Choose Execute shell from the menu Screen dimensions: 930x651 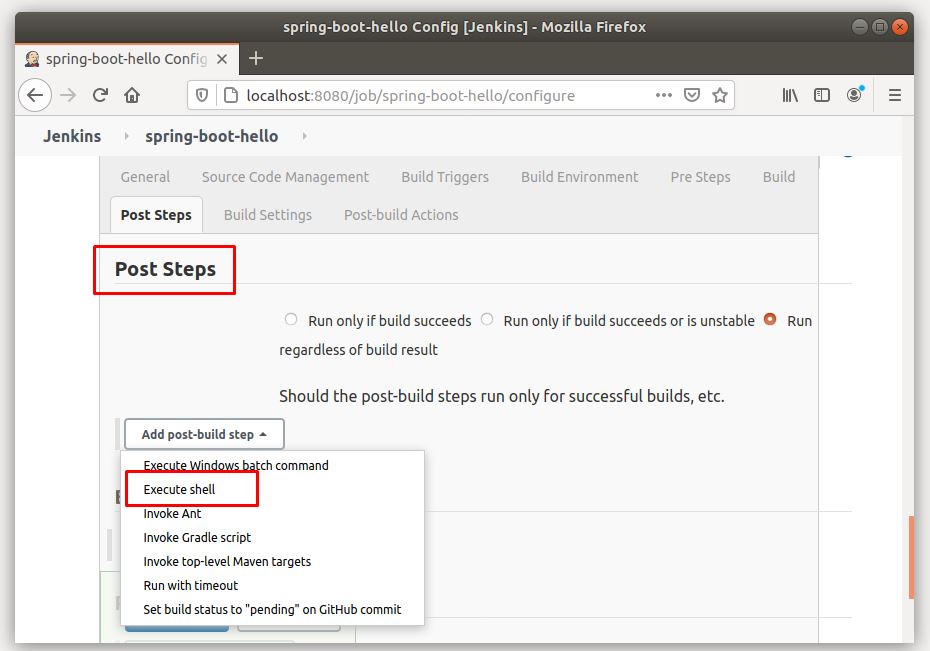coord(179,489)
